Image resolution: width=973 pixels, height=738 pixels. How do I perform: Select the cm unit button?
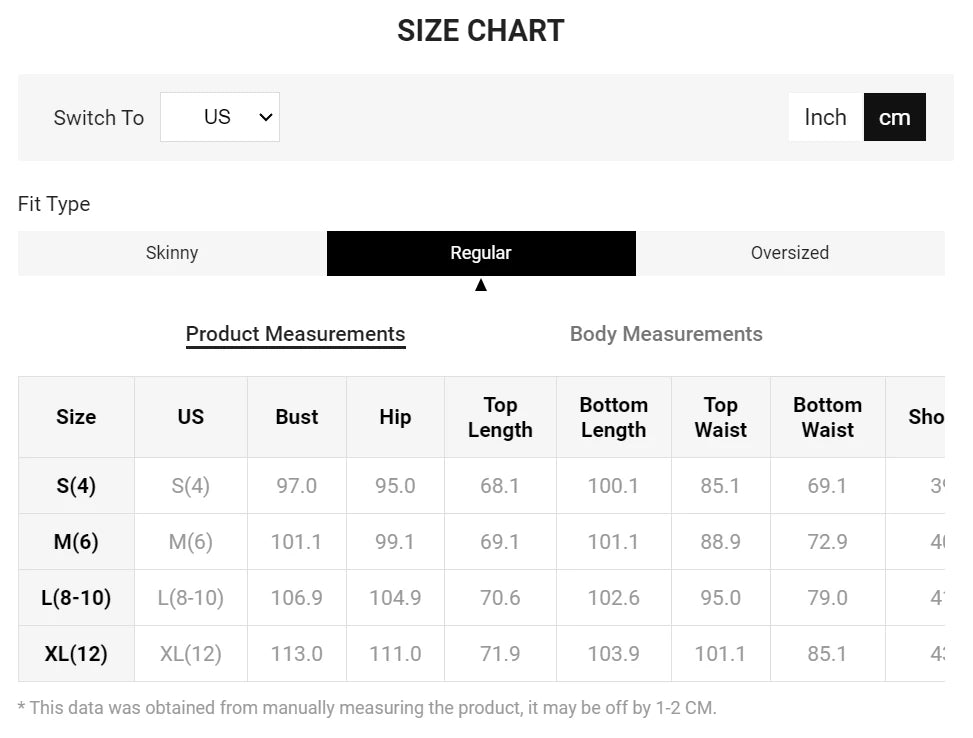[894, 117]
